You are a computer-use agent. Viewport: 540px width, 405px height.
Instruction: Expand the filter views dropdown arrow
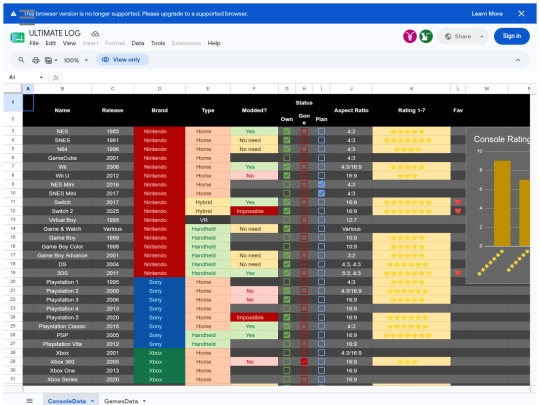(x=56, y=60)
